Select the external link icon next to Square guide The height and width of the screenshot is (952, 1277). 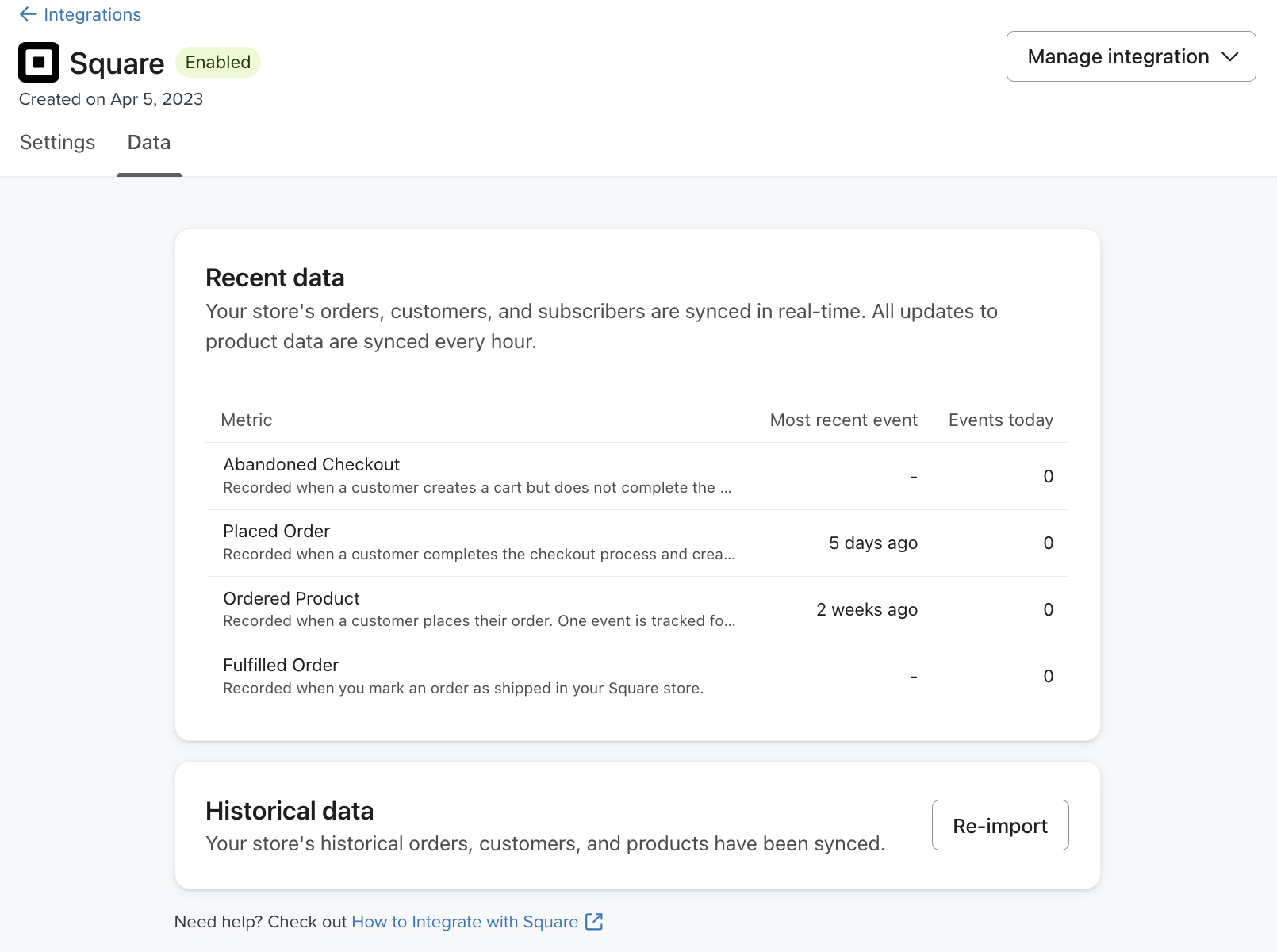point(593,921)
